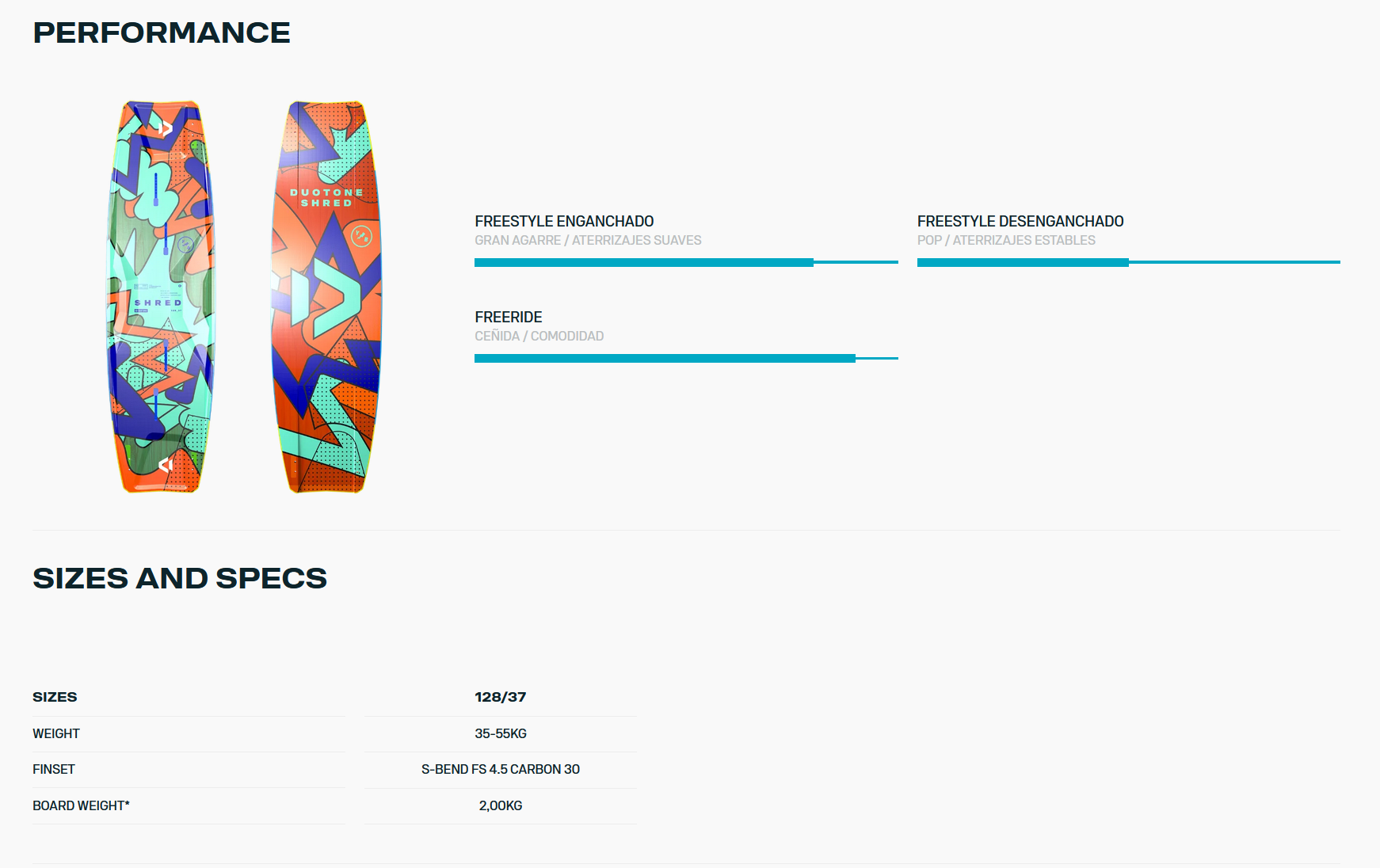This screenshot has height=868, width=1380.
Task: Click the FINSET row label
Action: (54, 769)
